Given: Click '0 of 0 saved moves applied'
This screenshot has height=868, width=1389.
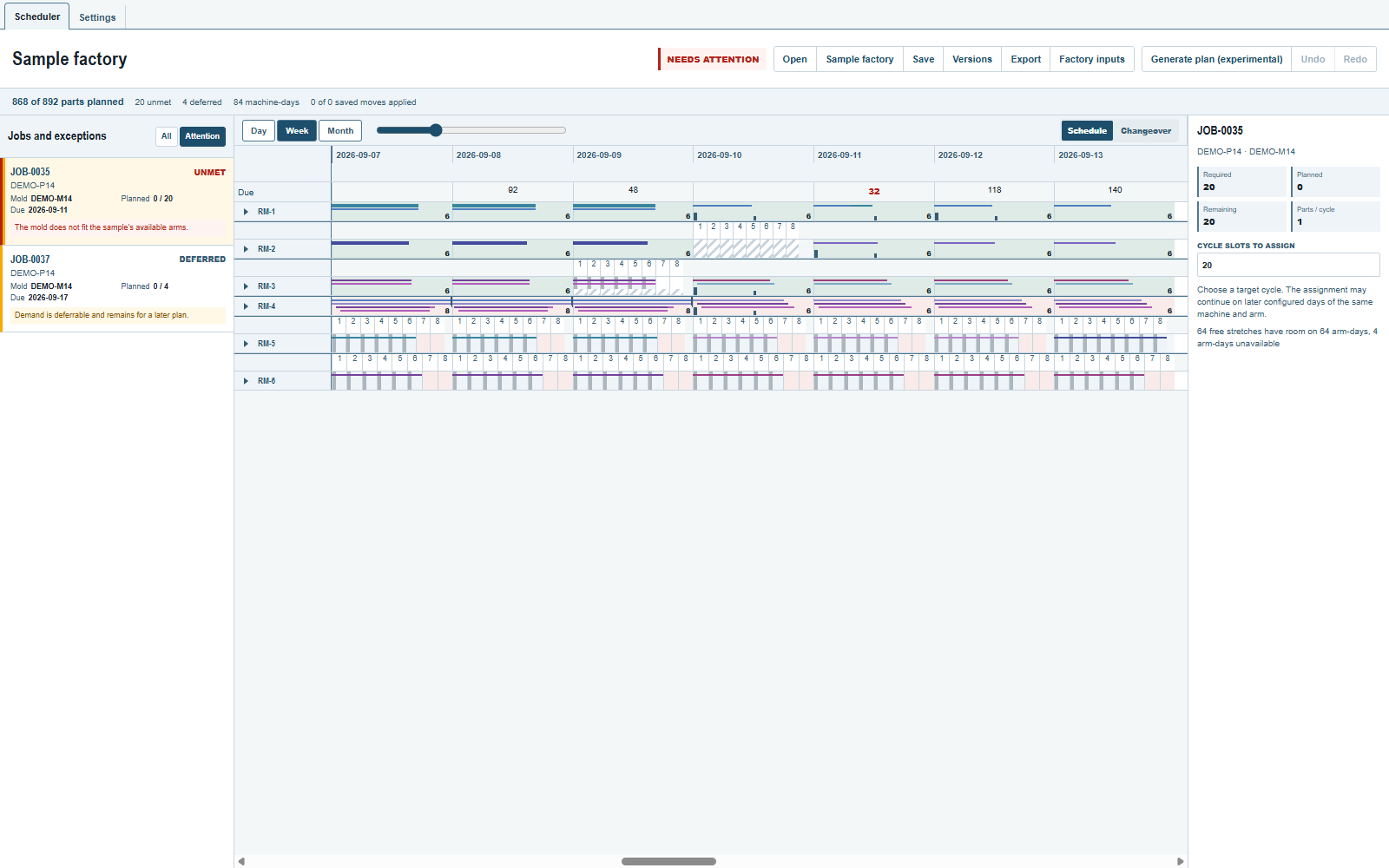Looking at the screenshot, I should point(364,102).
